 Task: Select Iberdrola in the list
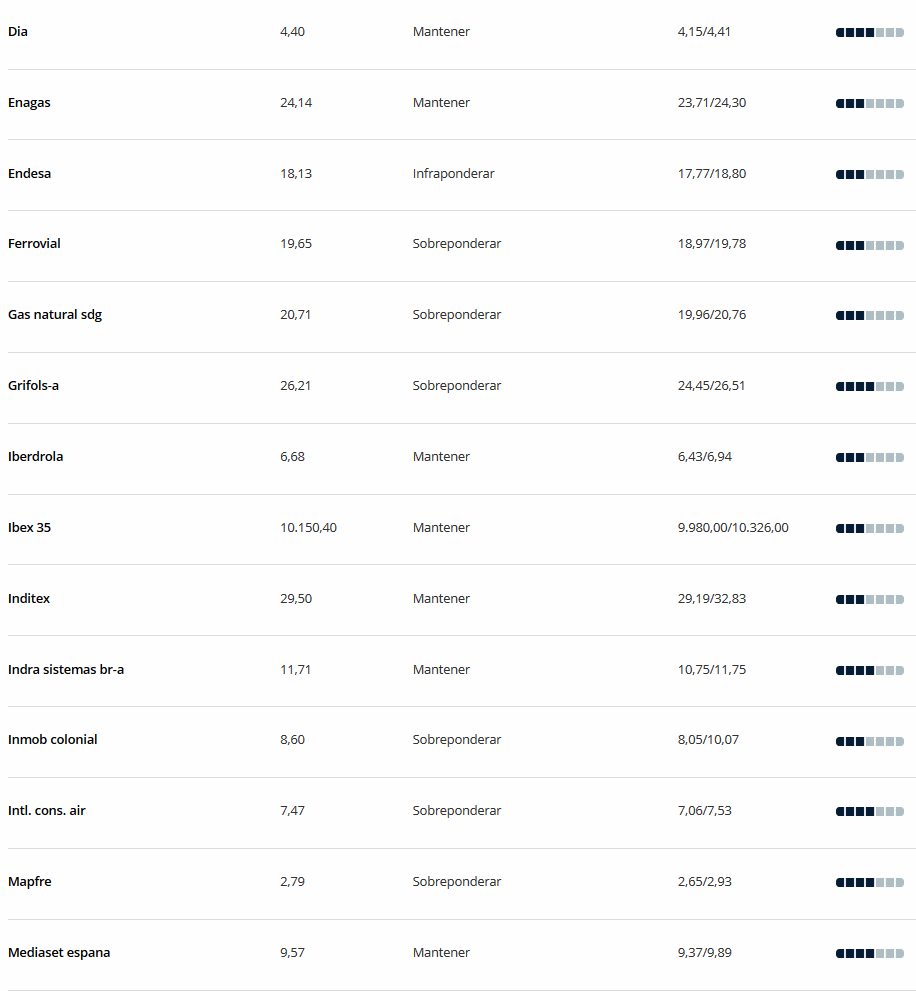pyautogui.click(x=35, y=456)
